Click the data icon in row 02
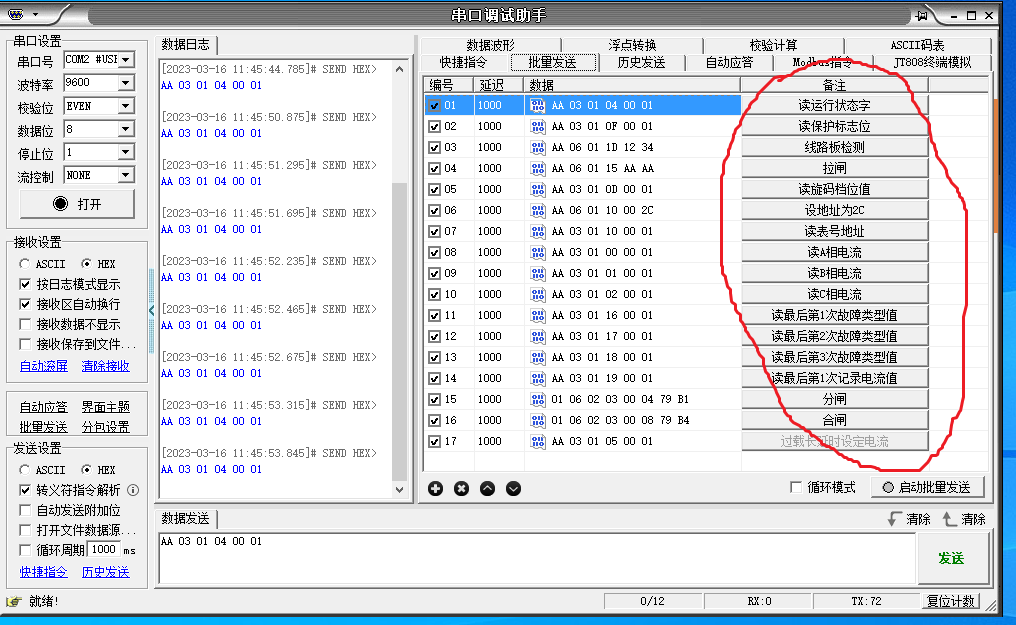 [x=537, y=126]
